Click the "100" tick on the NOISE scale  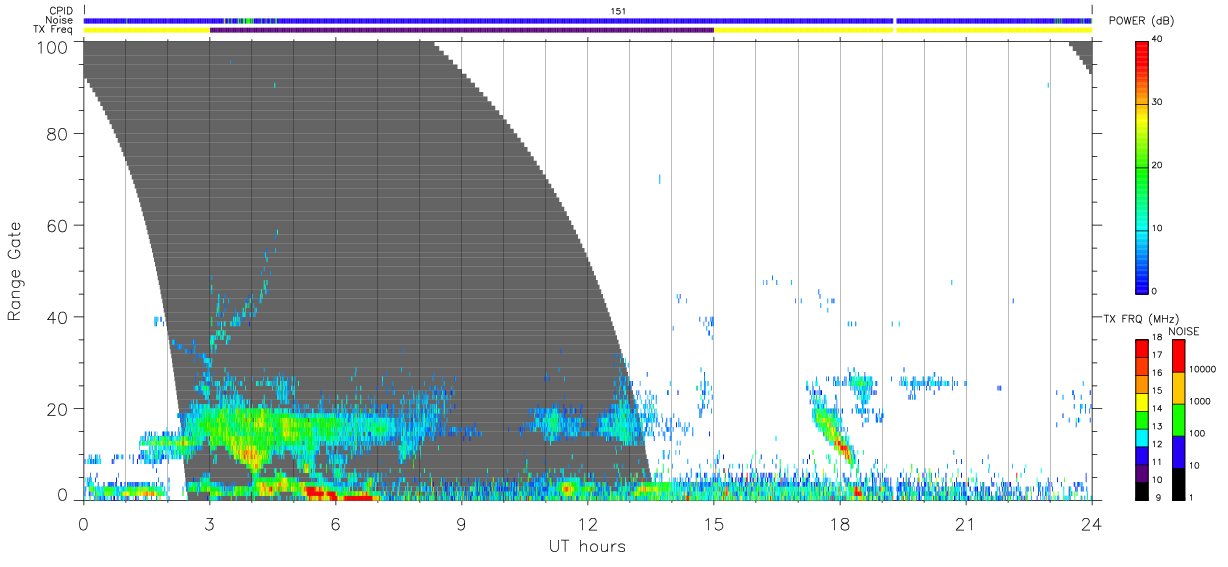click(1199, 433)
